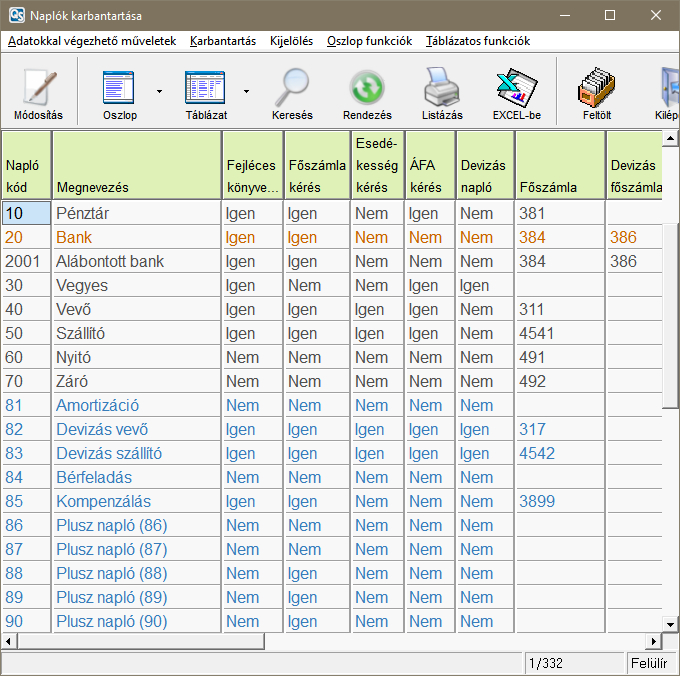Expand the dropdown arrow beside Táblázat

point(246,91)
